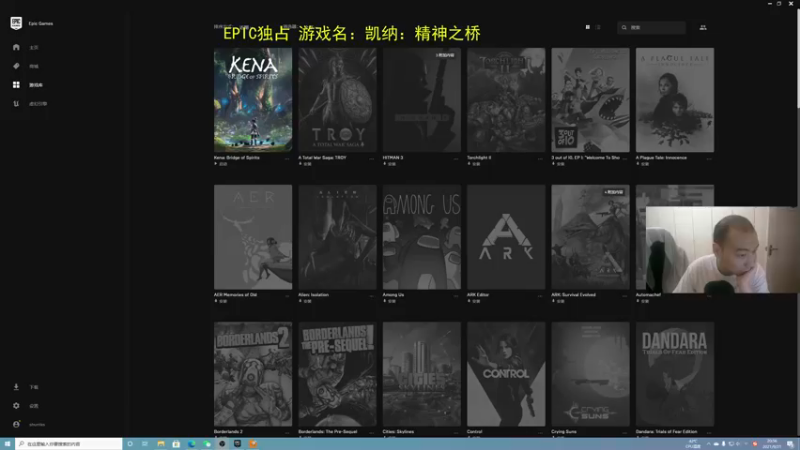Open Downloads from the sidebar
Viewport: 800px width, 450px height.
coord(16,387)
